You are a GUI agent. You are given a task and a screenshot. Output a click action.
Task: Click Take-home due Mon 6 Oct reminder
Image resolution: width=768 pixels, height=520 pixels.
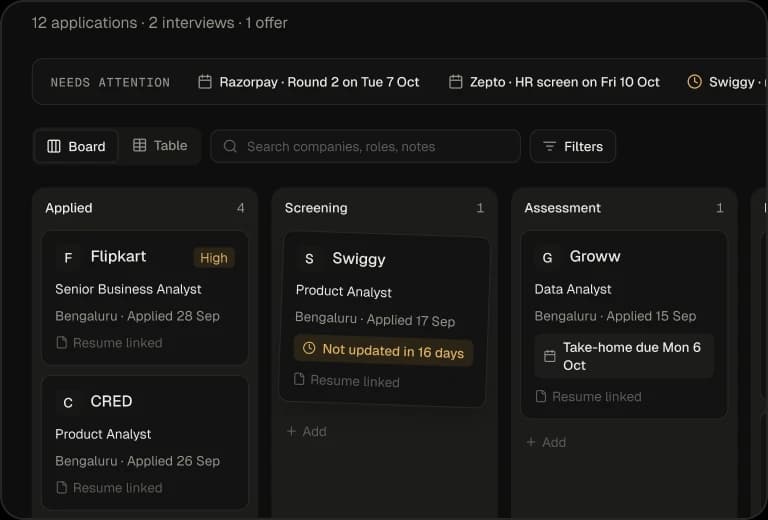(x=624, y=356)
